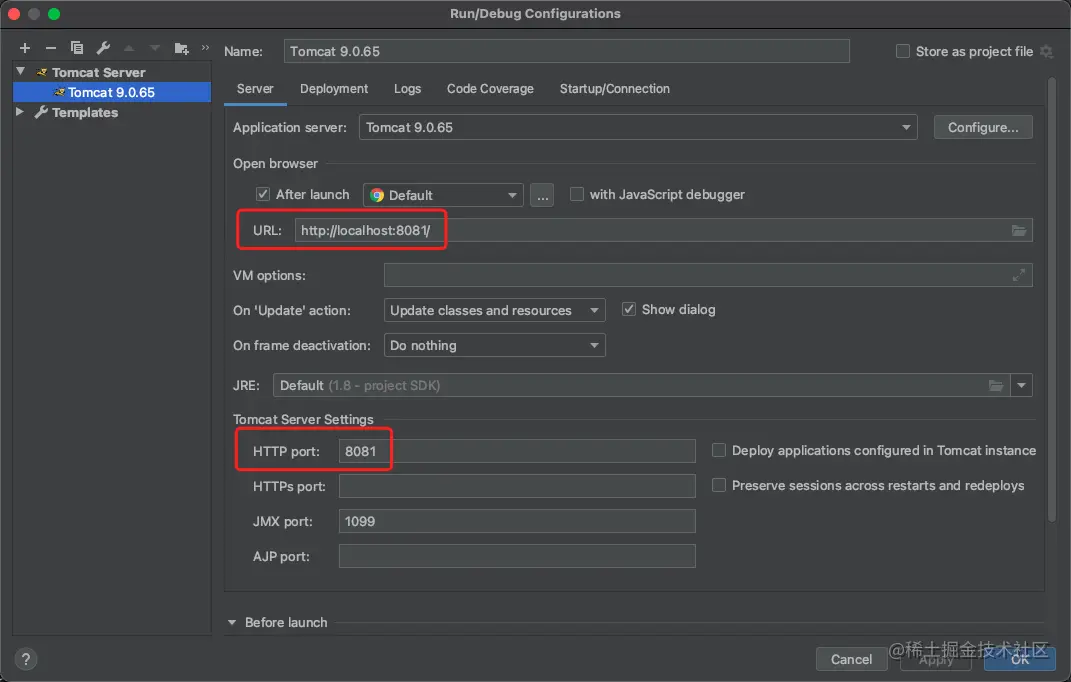Open the JRE dropdown arrow
Image resolution: width=1071 pixels, height=682 pixels.
(1021, 385)
